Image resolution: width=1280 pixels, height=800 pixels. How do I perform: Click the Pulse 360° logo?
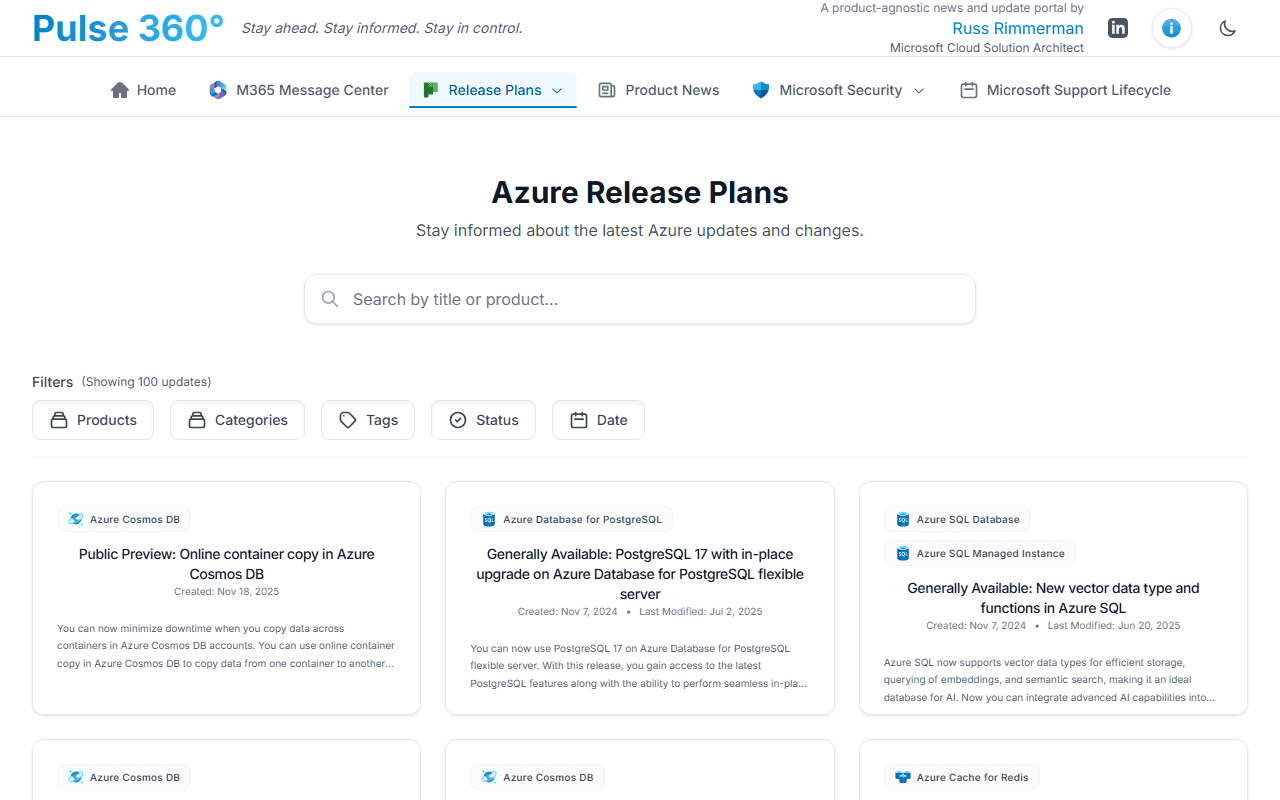128,28
